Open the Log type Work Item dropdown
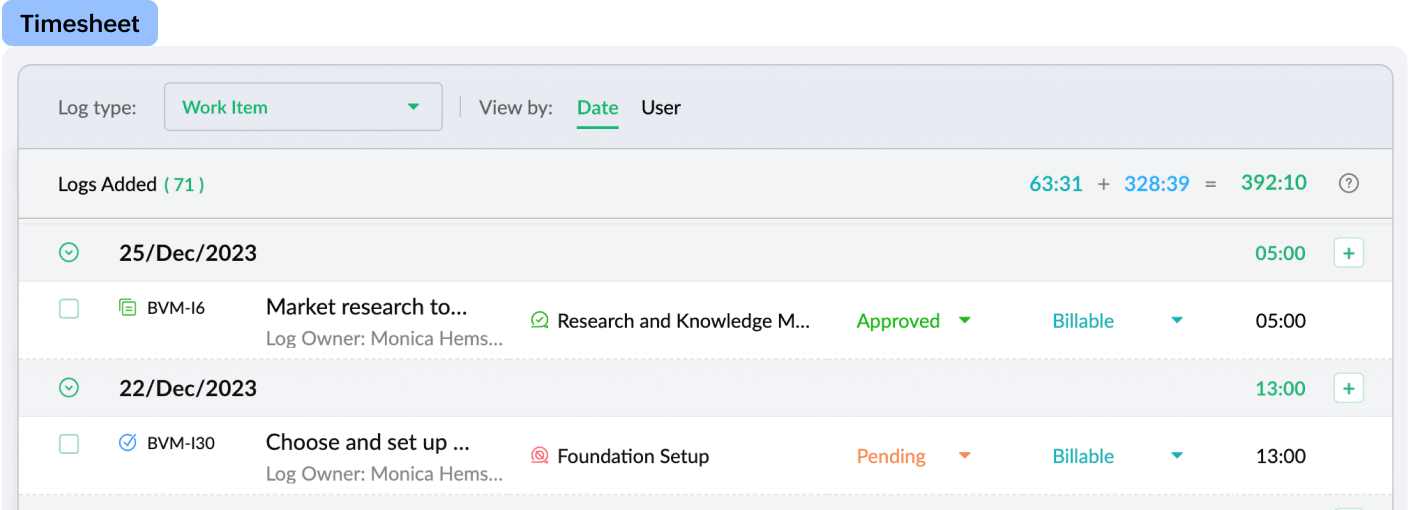This screenshot has height=510, width=1408. [303, 107]
